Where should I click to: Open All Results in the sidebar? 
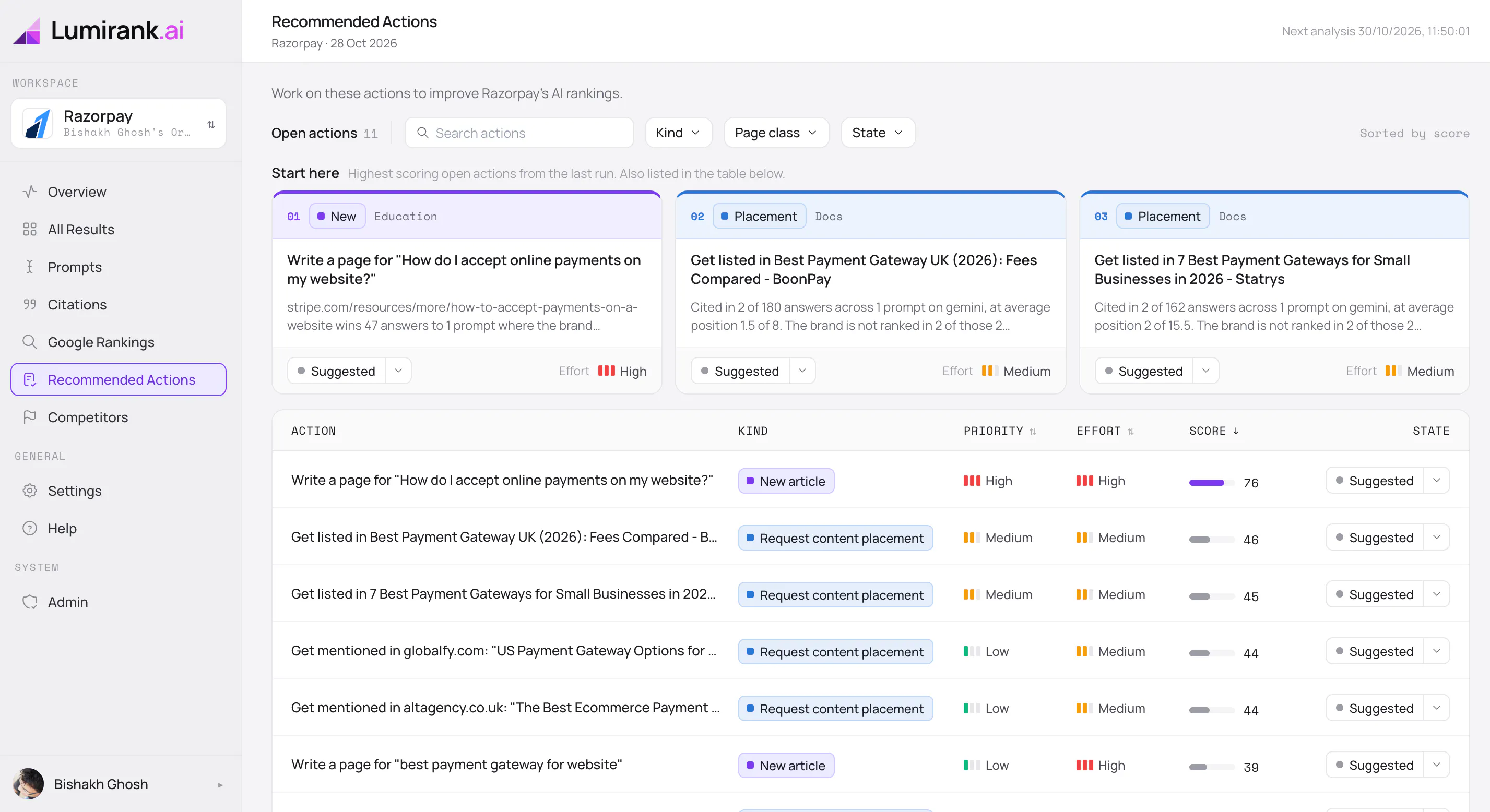(x=118, y=229)
